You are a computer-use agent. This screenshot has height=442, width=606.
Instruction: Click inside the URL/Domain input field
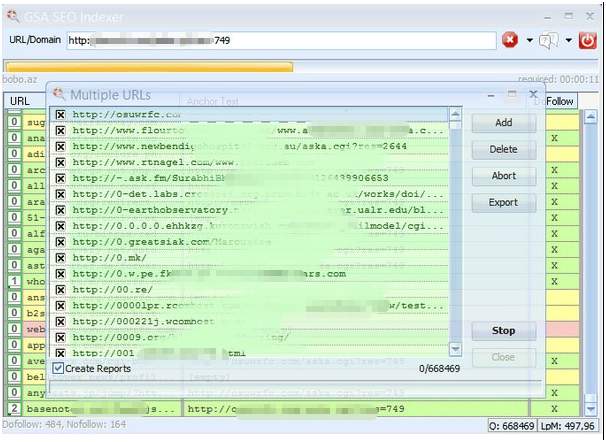280,41
